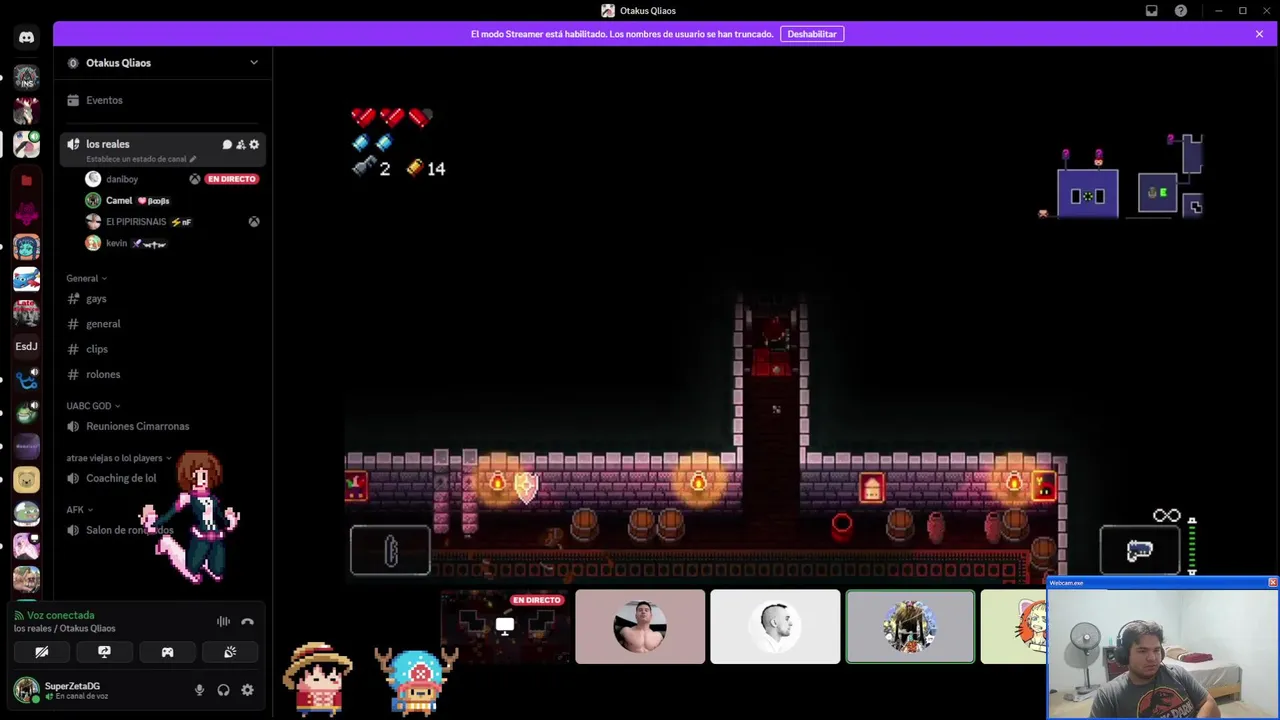1280x720 pixels.
Task: Click Deshabilitar to disable Streamer mode
Action: pos(812,34)
